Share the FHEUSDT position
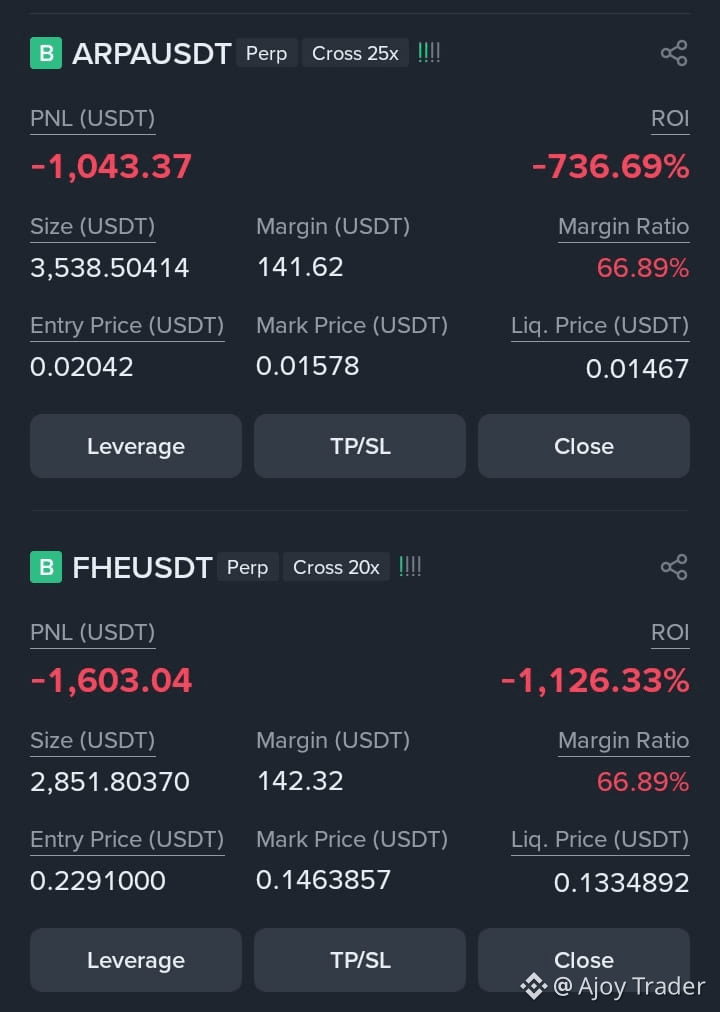 674,567
